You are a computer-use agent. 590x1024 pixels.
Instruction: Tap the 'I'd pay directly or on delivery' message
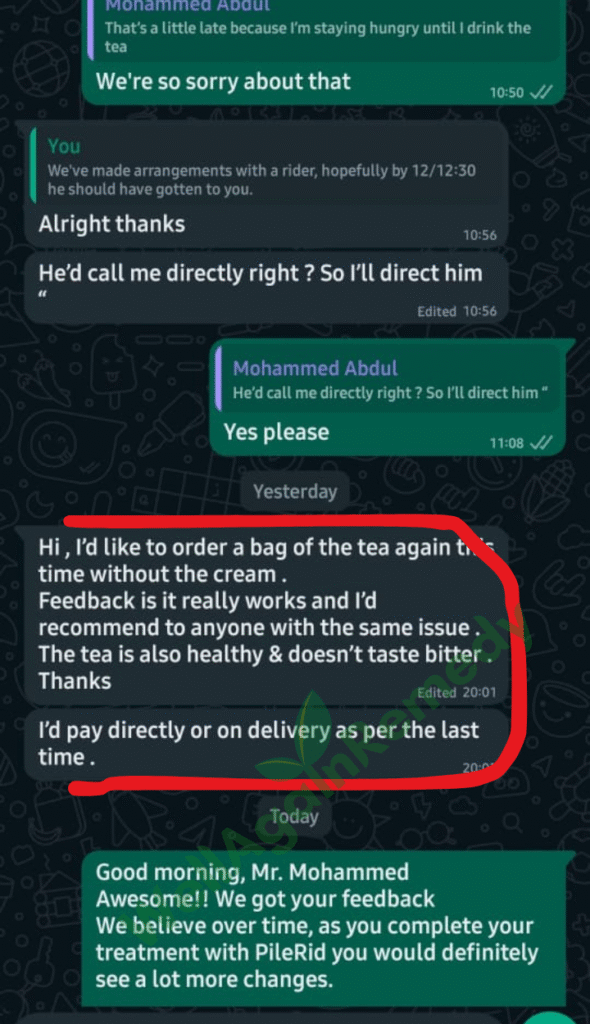point(267,744)
